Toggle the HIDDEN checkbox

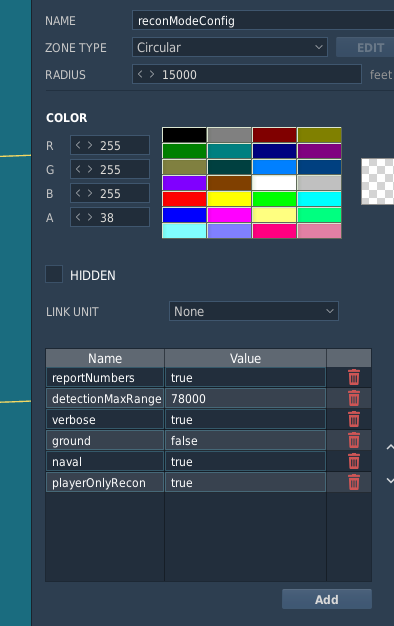coord(54,274)
